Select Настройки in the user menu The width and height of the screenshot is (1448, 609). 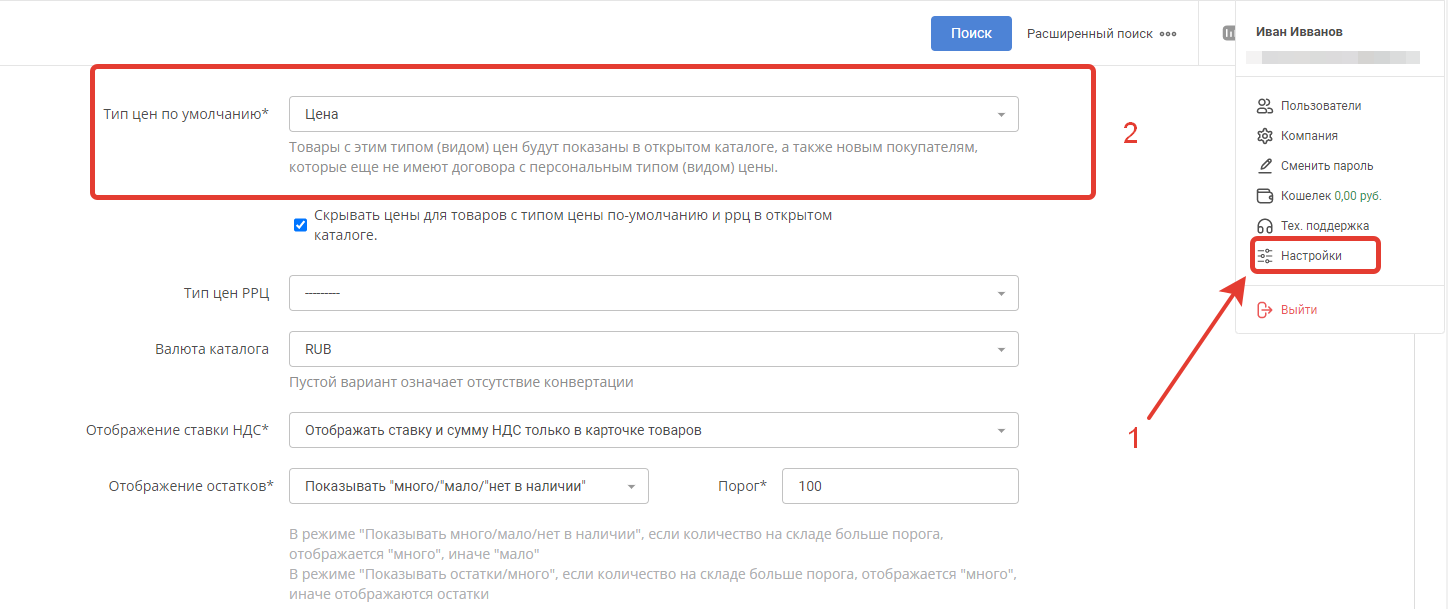pyautogui.click(x=1311, y=256)
